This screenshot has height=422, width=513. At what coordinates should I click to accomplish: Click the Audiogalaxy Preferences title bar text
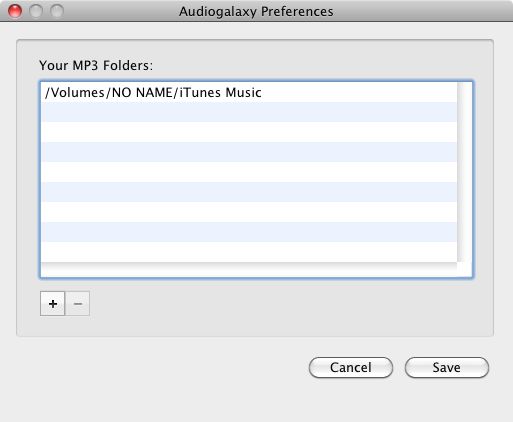coord(256,11)
